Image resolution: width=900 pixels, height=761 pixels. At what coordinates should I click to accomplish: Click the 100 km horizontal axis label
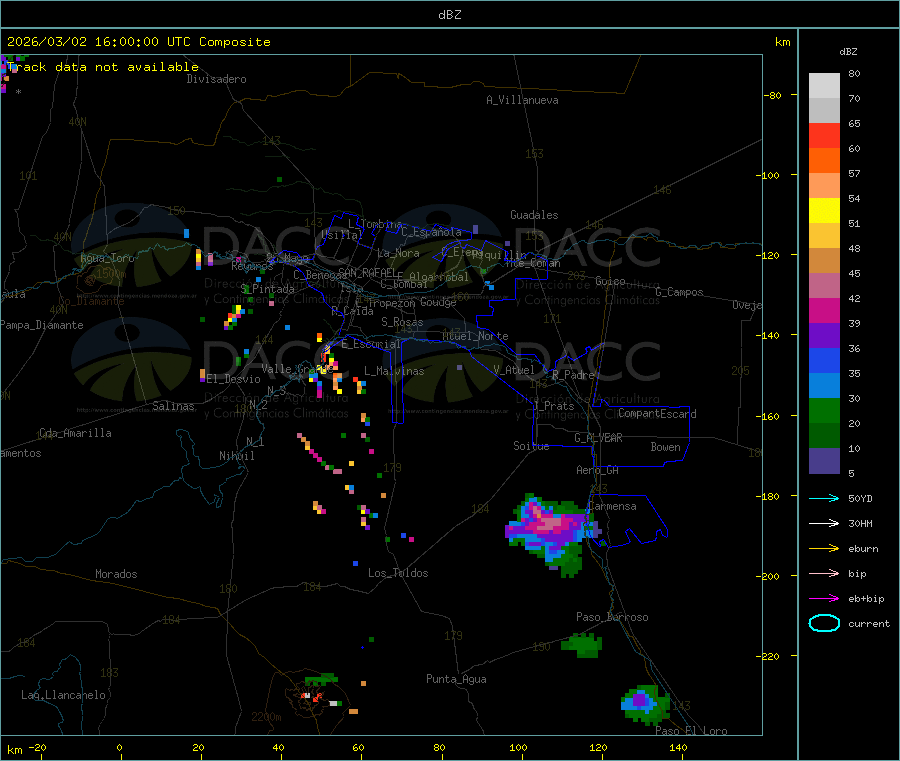click(x=518, y=747)
